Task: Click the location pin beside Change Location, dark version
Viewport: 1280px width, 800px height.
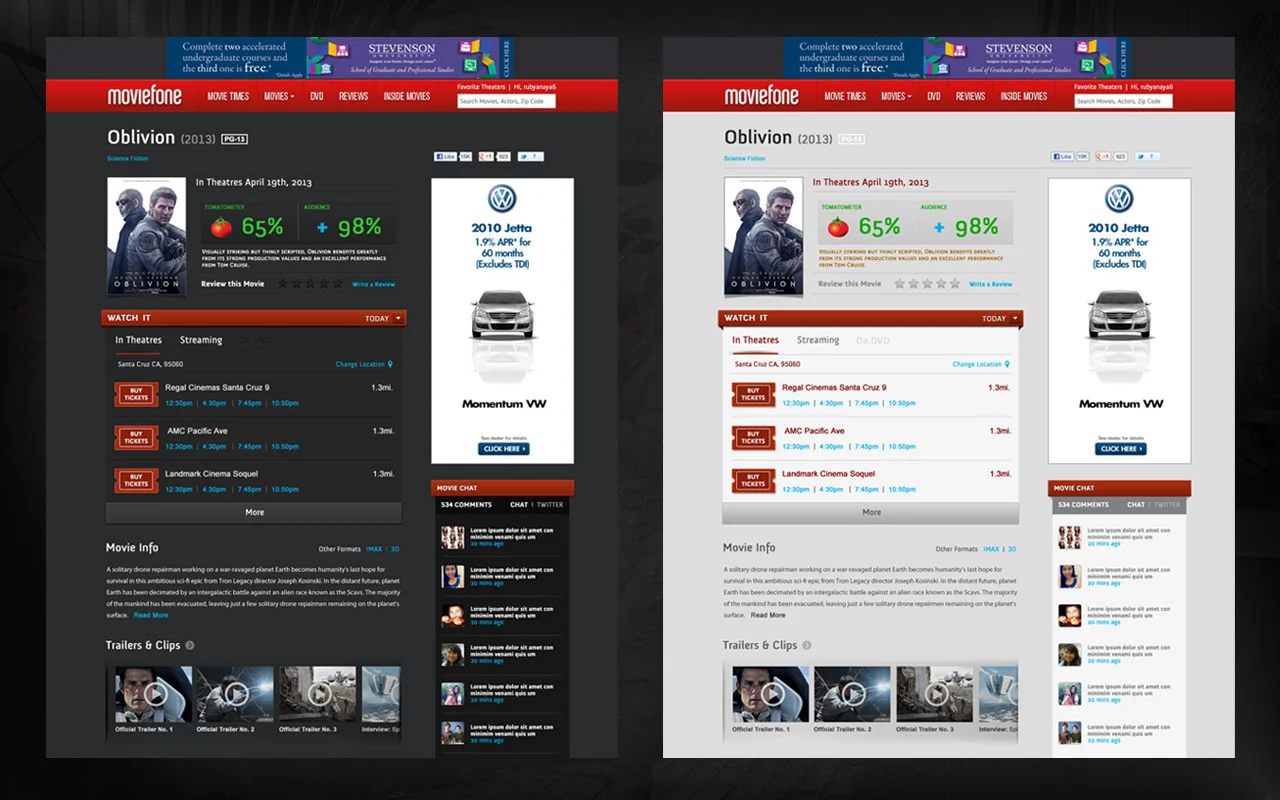Action: [x=390, y=365]
